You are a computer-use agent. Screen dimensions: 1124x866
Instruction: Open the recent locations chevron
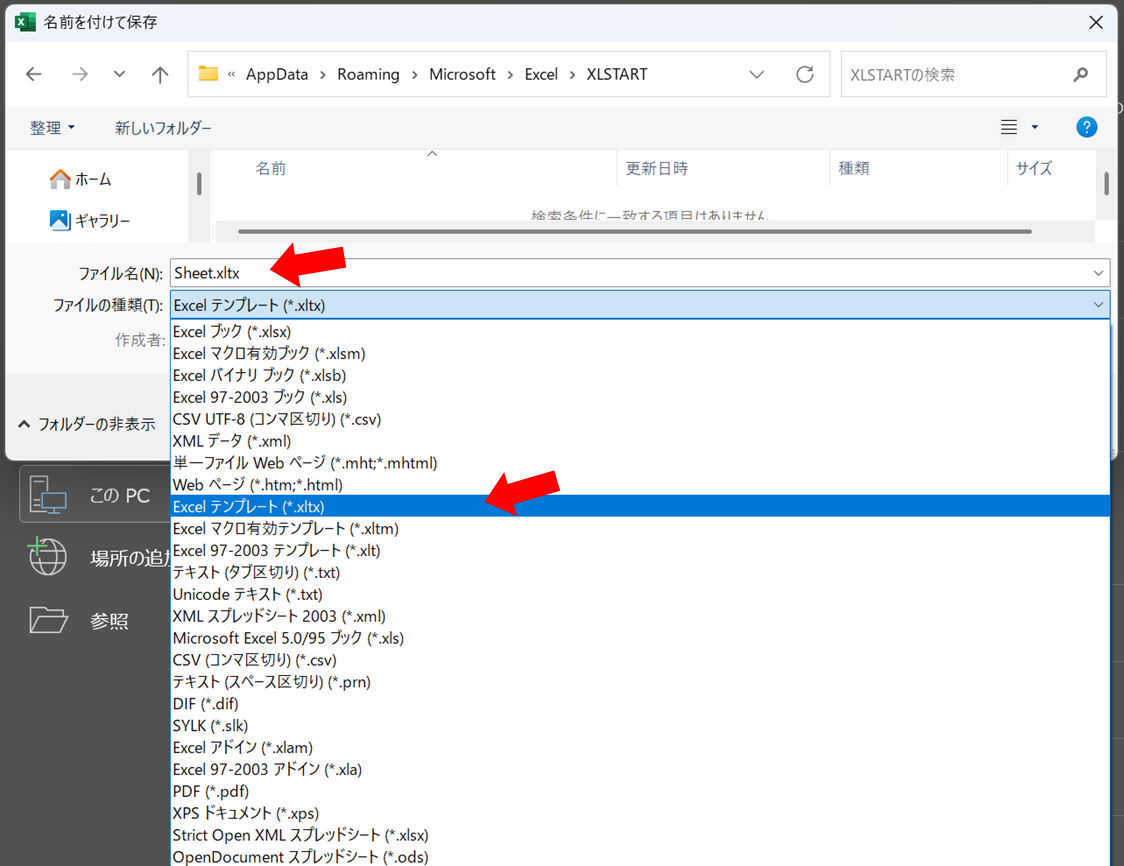(x=119, y=74)
